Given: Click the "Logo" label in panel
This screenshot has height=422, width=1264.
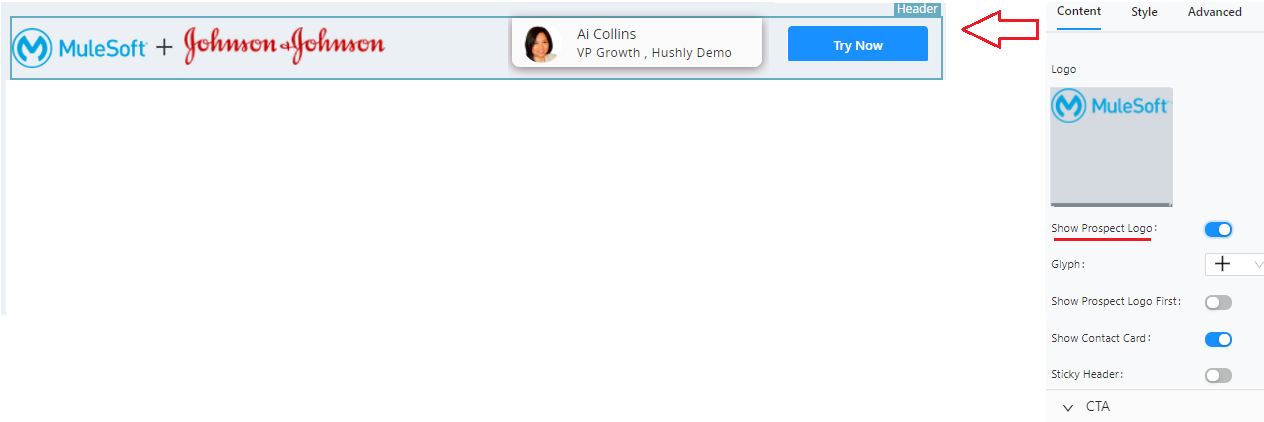Looking at the screenshot, I should click(x=1064, y=69).
